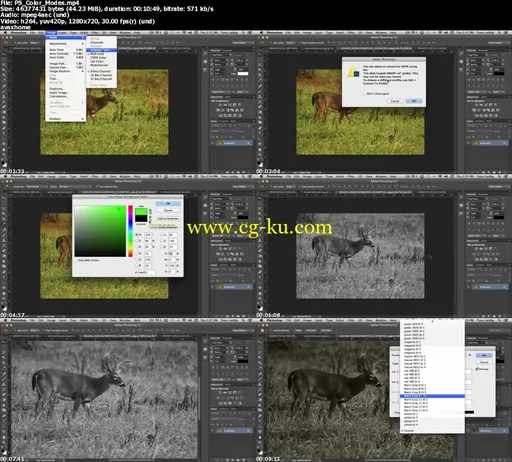
Task: Click Cancel in the CMYK conversion warning dialog
Action: point(395,101)
